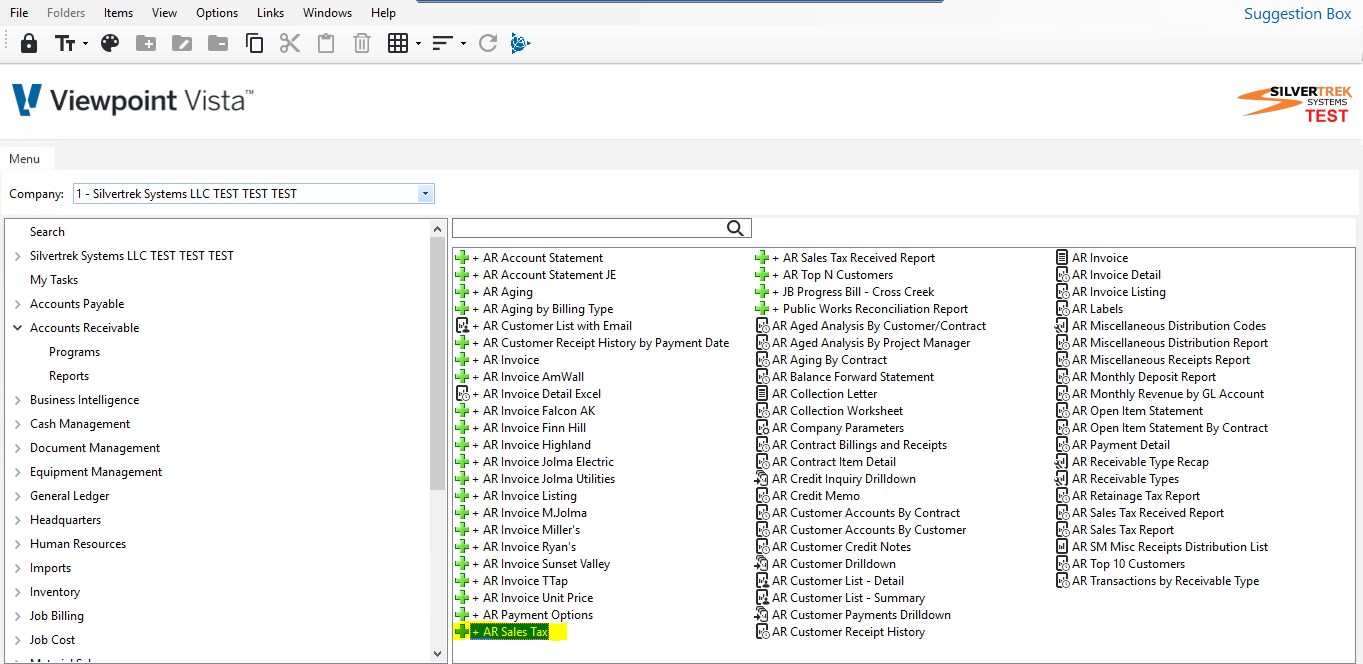Click icon beside AR Credit Inquiry Drilldown
1363x664 pixels.
763,479
